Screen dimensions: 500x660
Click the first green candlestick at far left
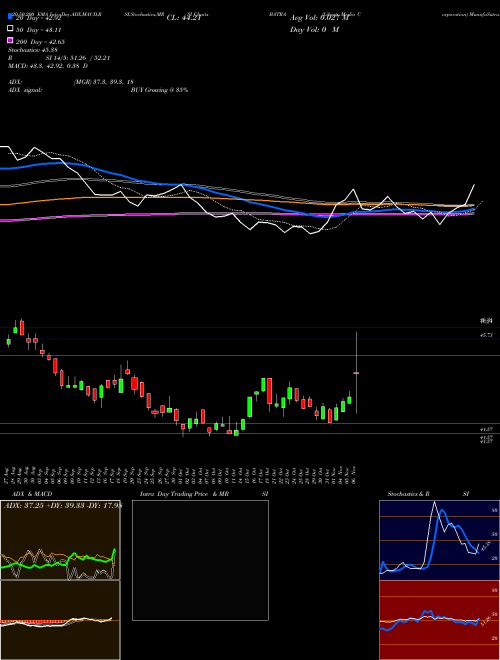[x=8, y=341]
